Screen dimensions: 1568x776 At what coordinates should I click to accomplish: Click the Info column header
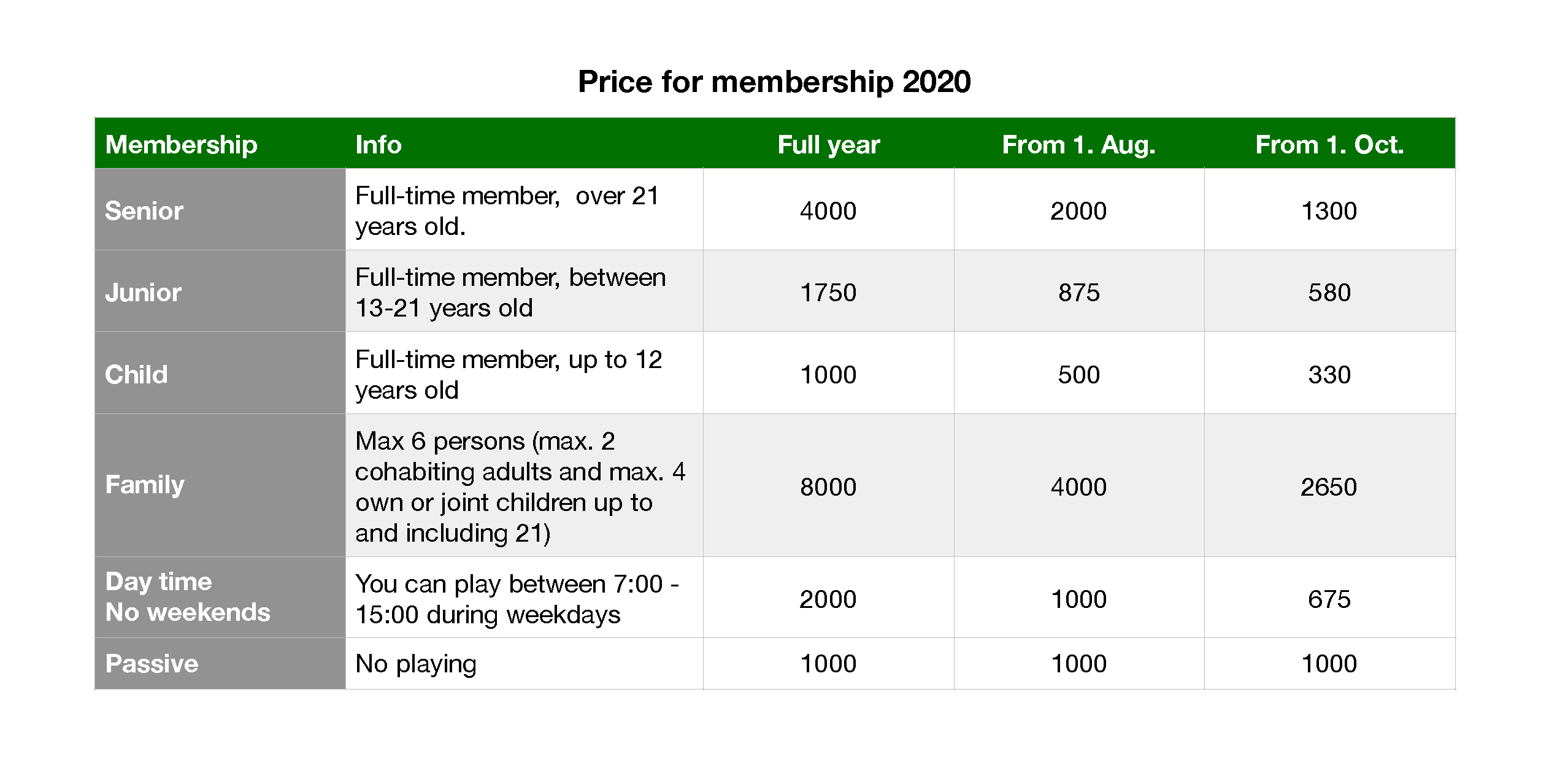[379, 145]
